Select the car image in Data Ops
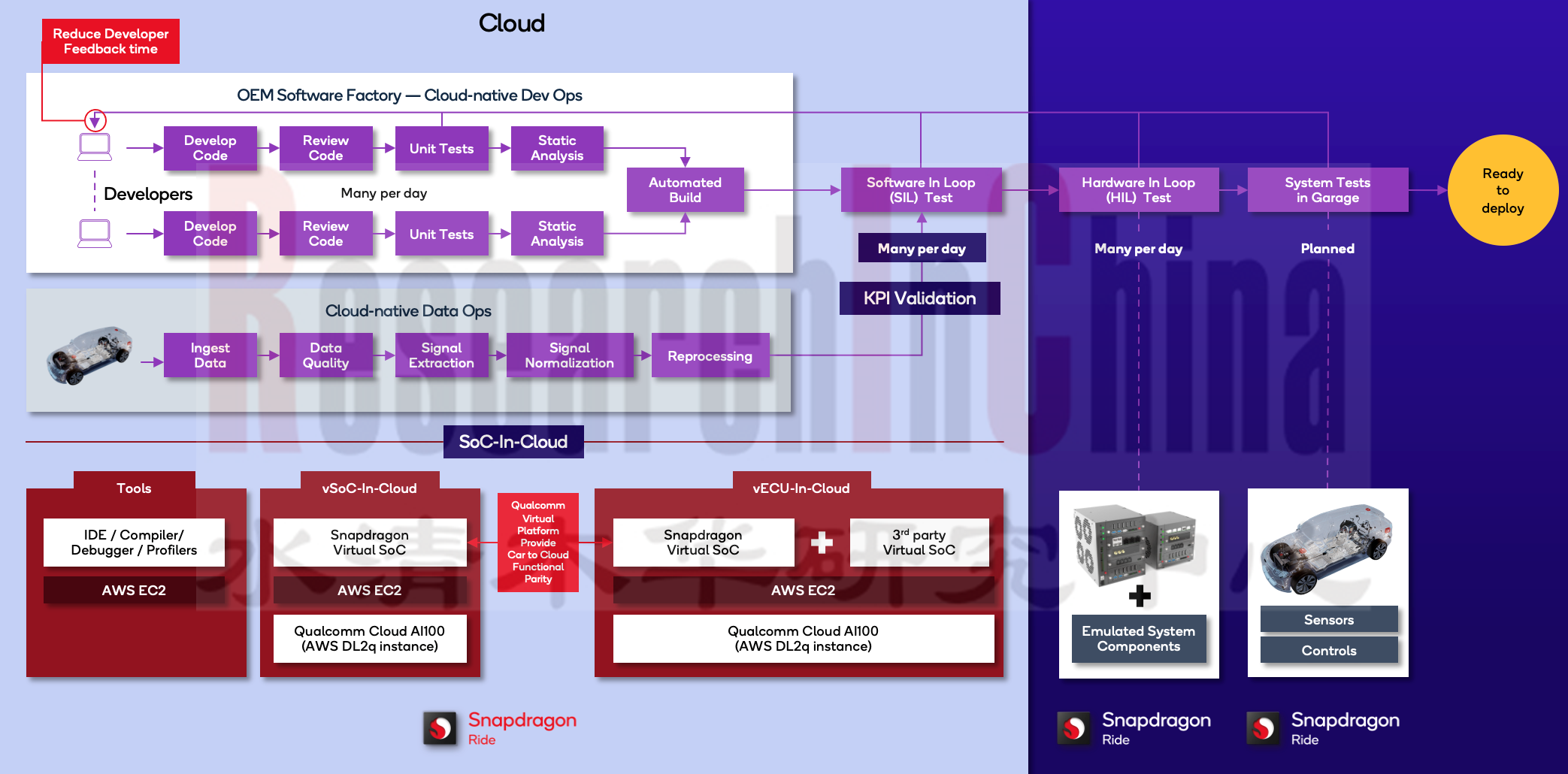The image size is (1568, 774). tap(89, 355)
